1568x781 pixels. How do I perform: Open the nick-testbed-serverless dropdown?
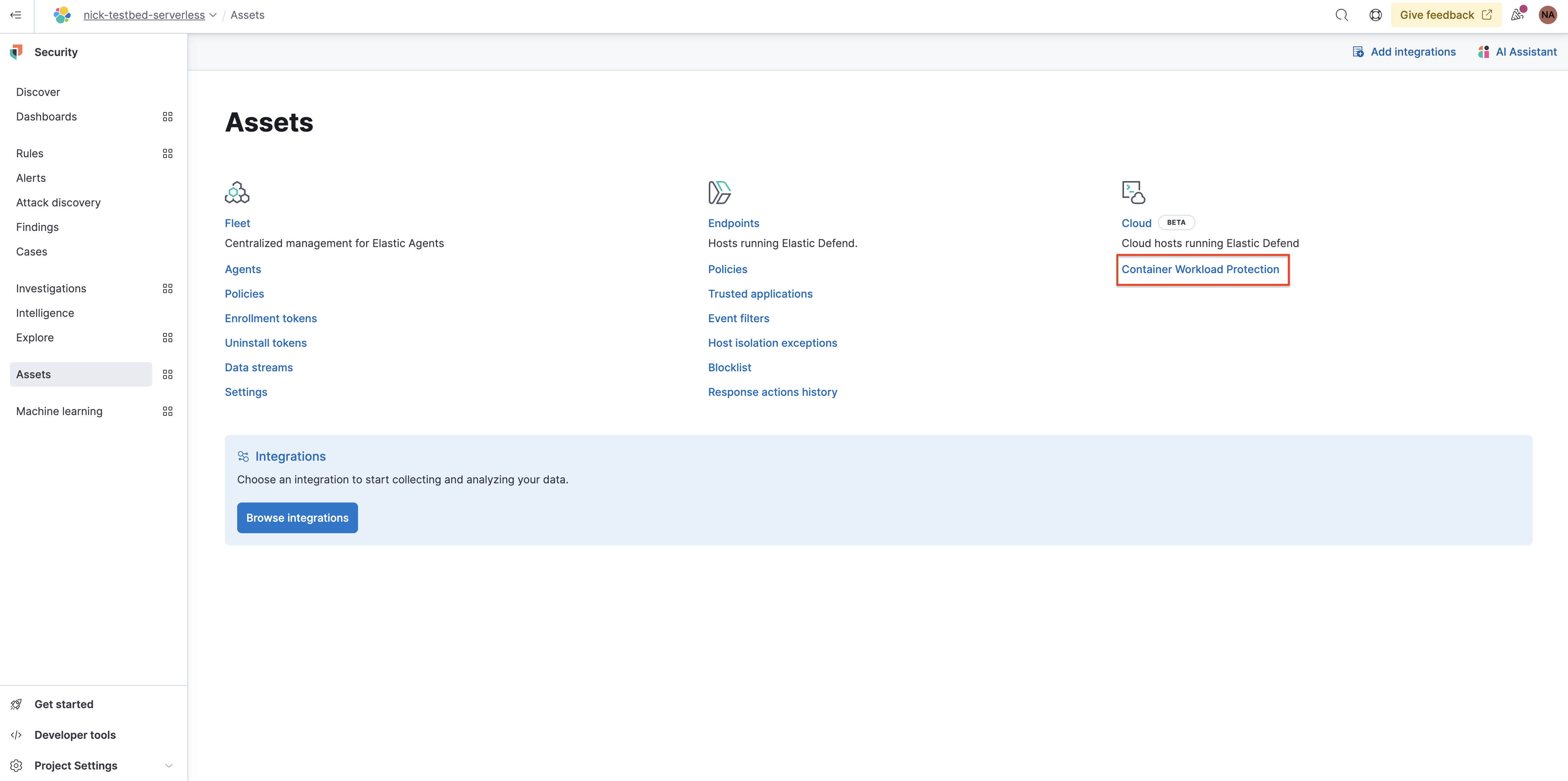213,15
